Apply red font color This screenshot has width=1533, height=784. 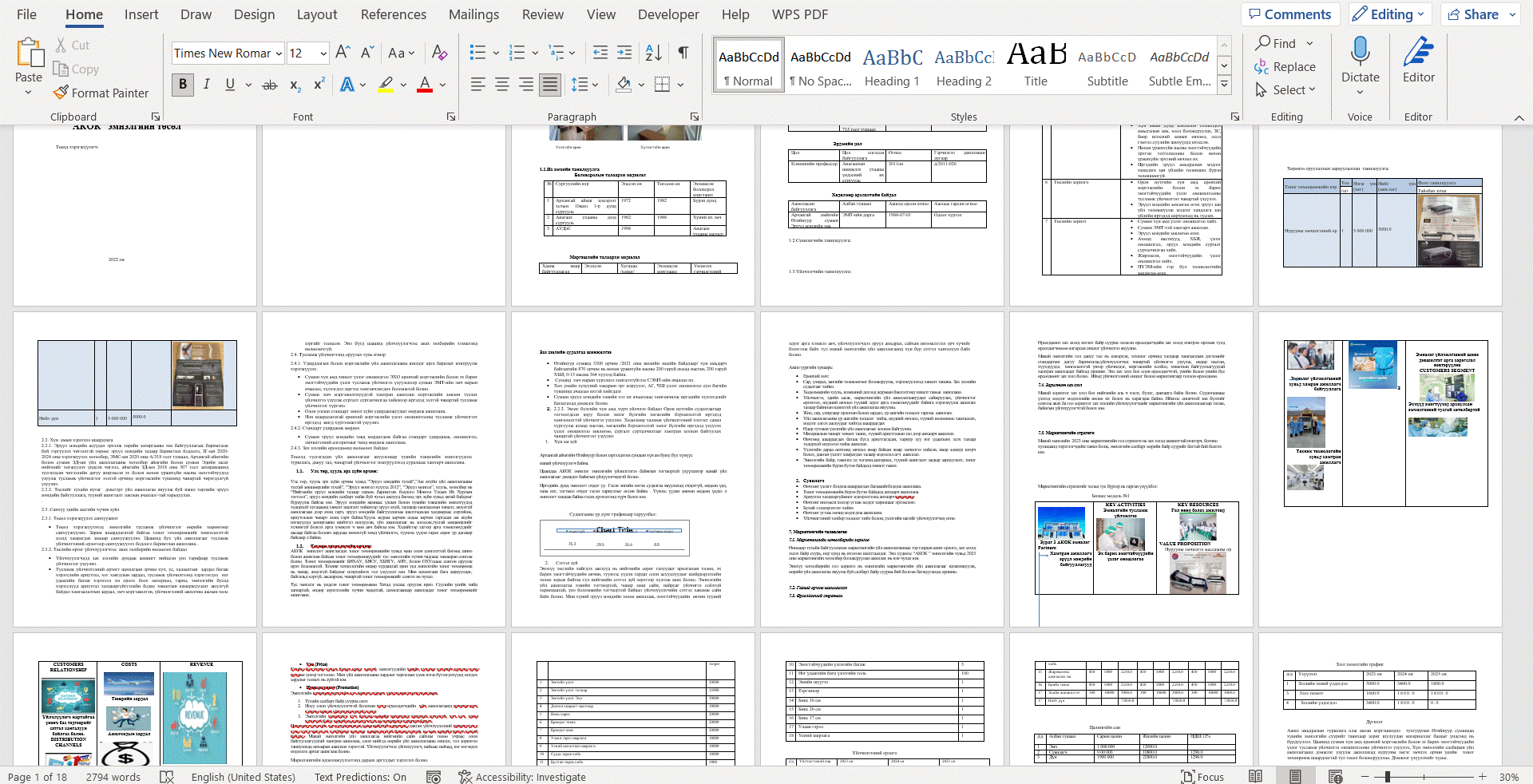(x=425, y=85)
